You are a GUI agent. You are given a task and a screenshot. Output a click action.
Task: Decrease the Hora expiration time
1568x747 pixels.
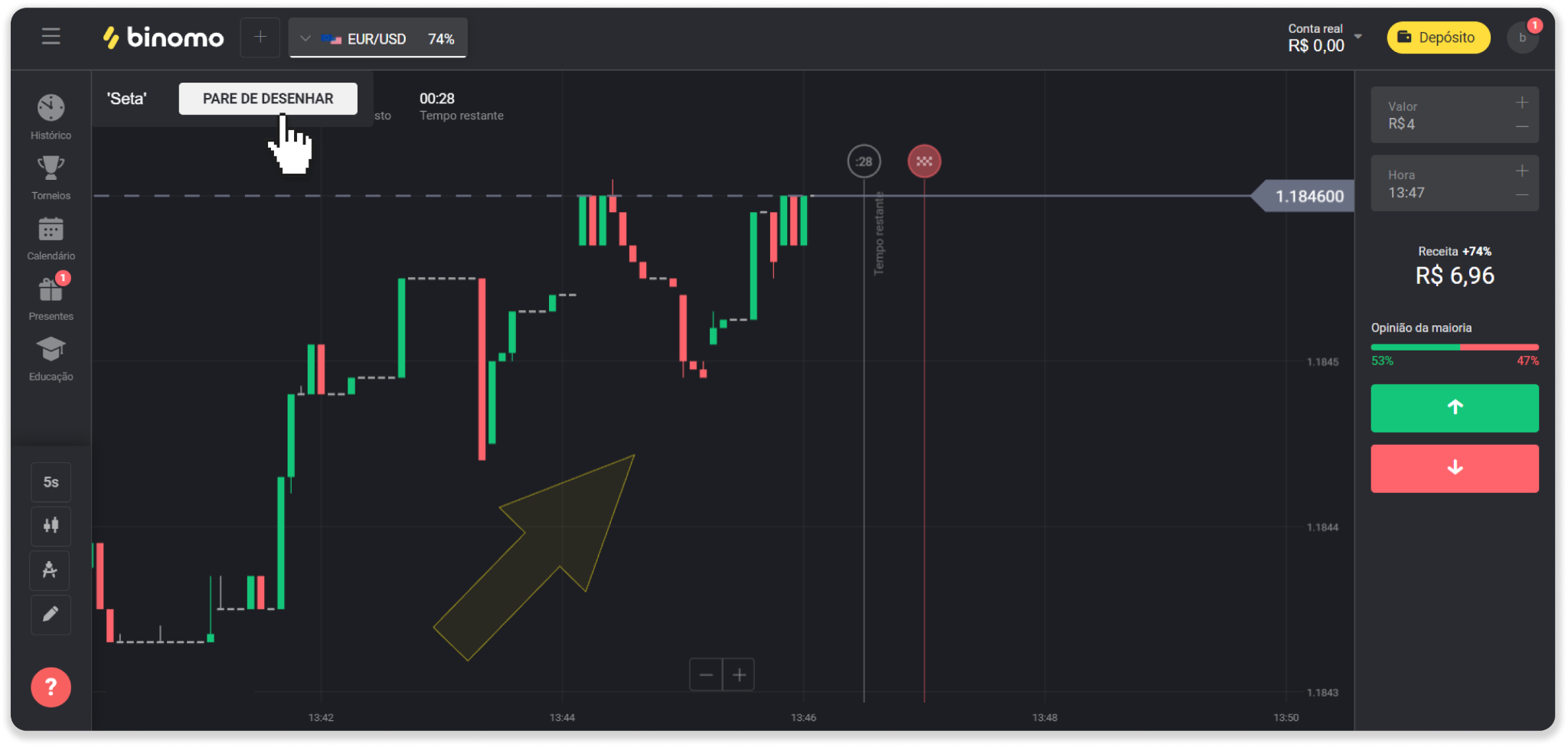tap(1521, 194)
